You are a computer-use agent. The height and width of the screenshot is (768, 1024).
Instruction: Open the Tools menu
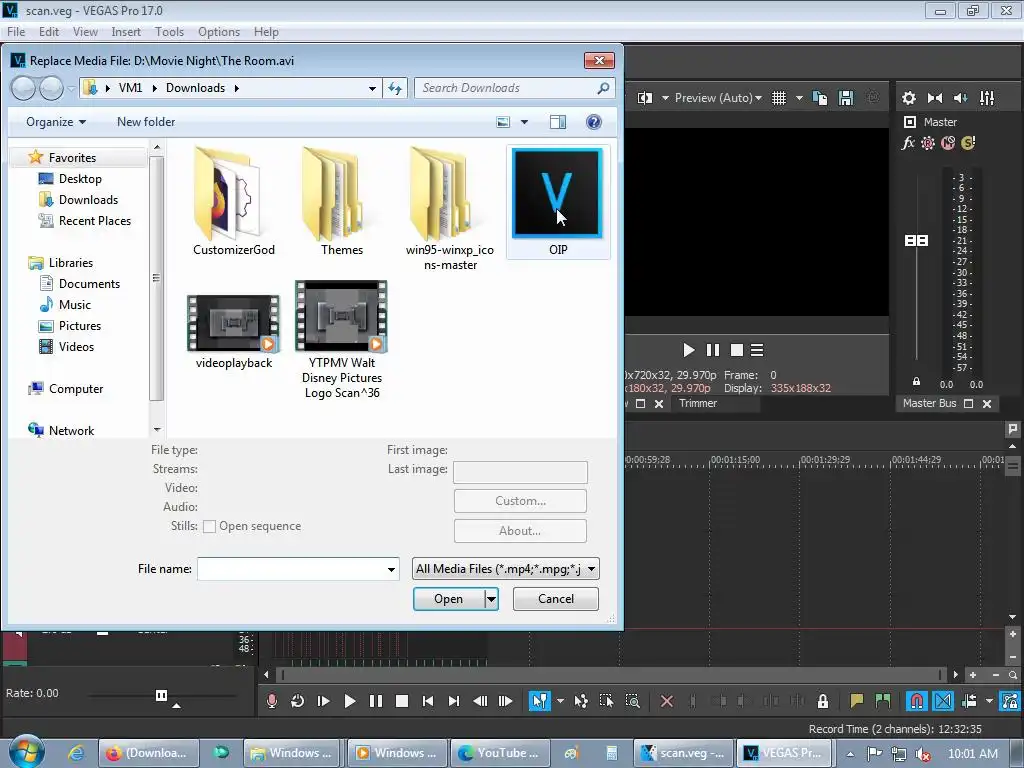(x=169, y=31)
